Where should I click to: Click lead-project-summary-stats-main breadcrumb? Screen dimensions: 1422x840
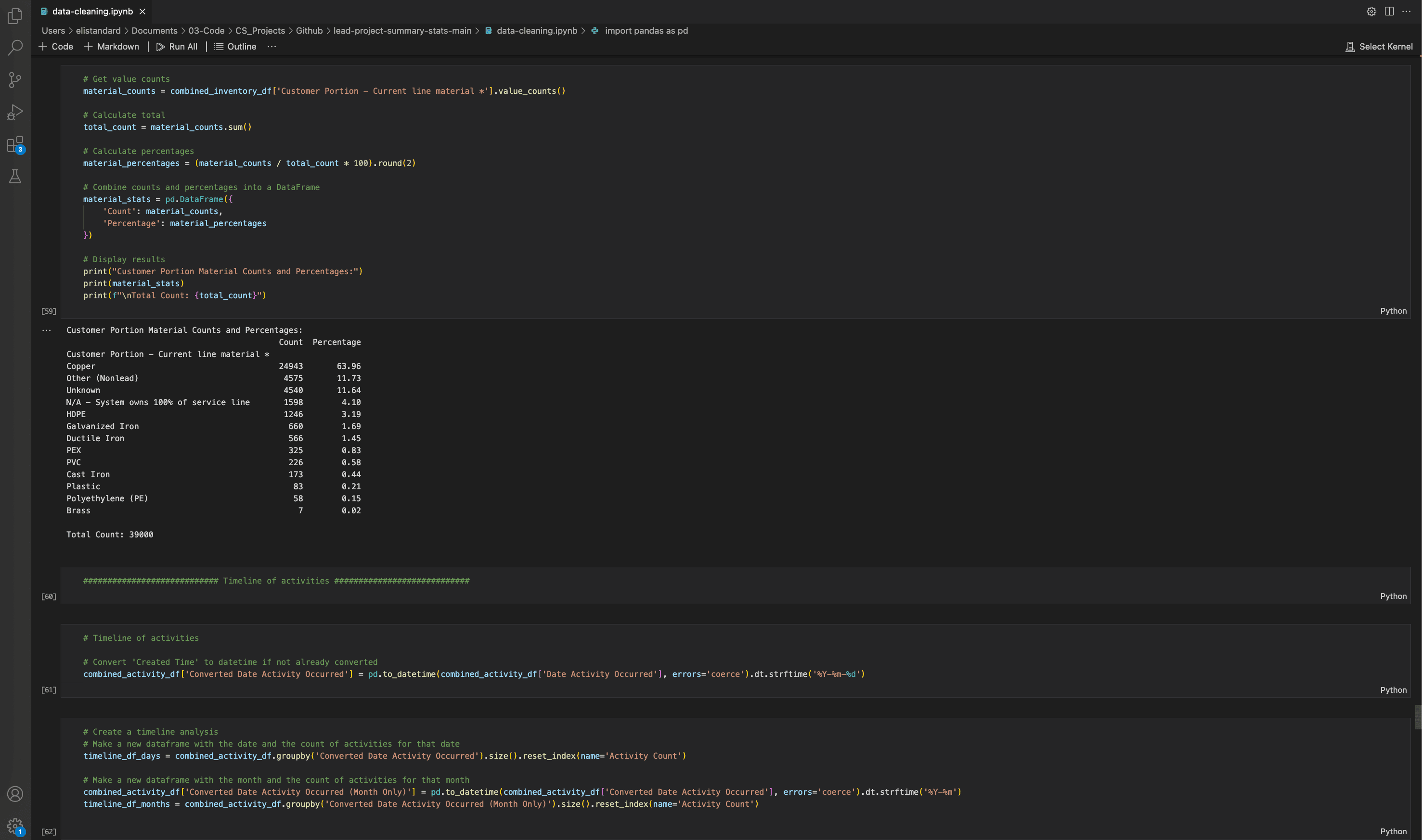(x=402, y=31)
